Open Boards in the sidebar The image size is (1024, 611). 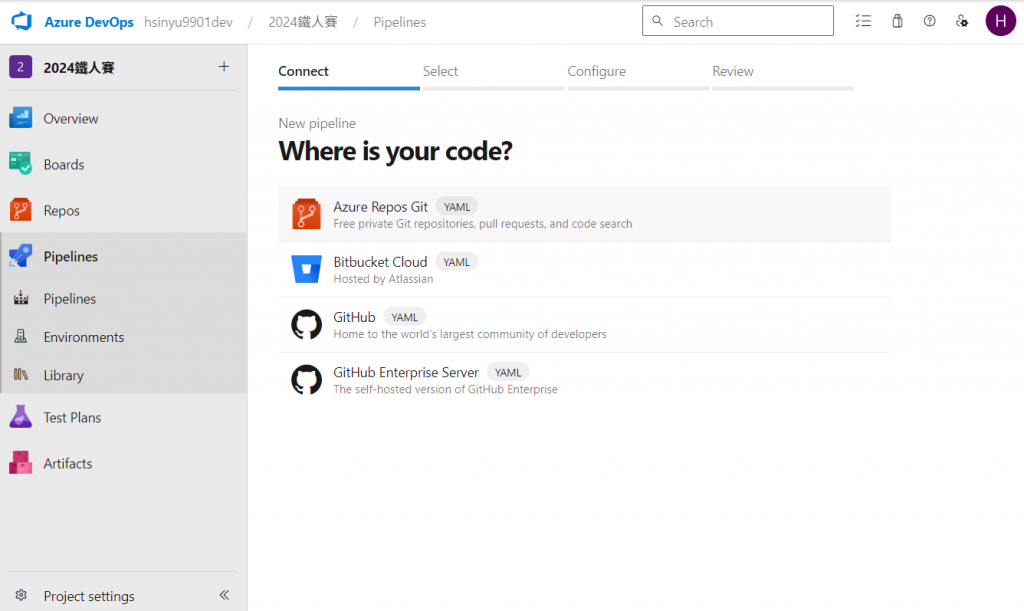(x=124, y=164)
